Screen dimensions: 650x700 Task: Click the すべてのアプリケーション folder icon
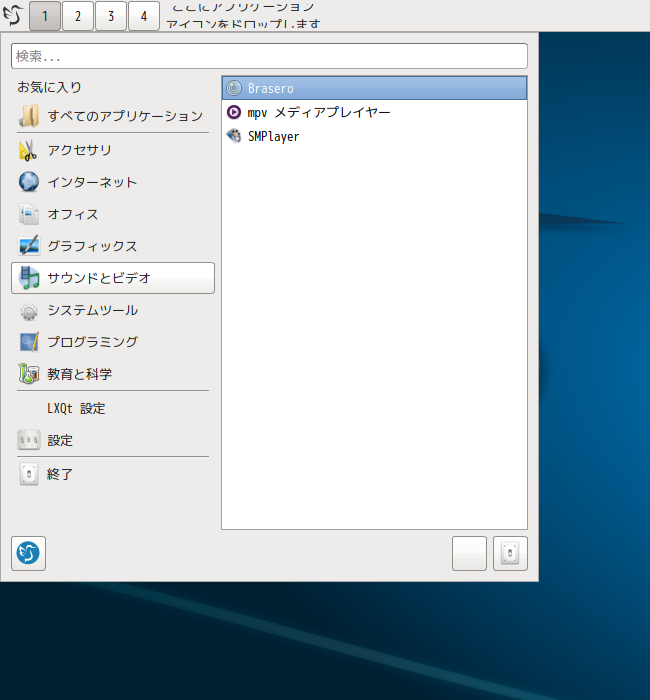tap(29, 116)
